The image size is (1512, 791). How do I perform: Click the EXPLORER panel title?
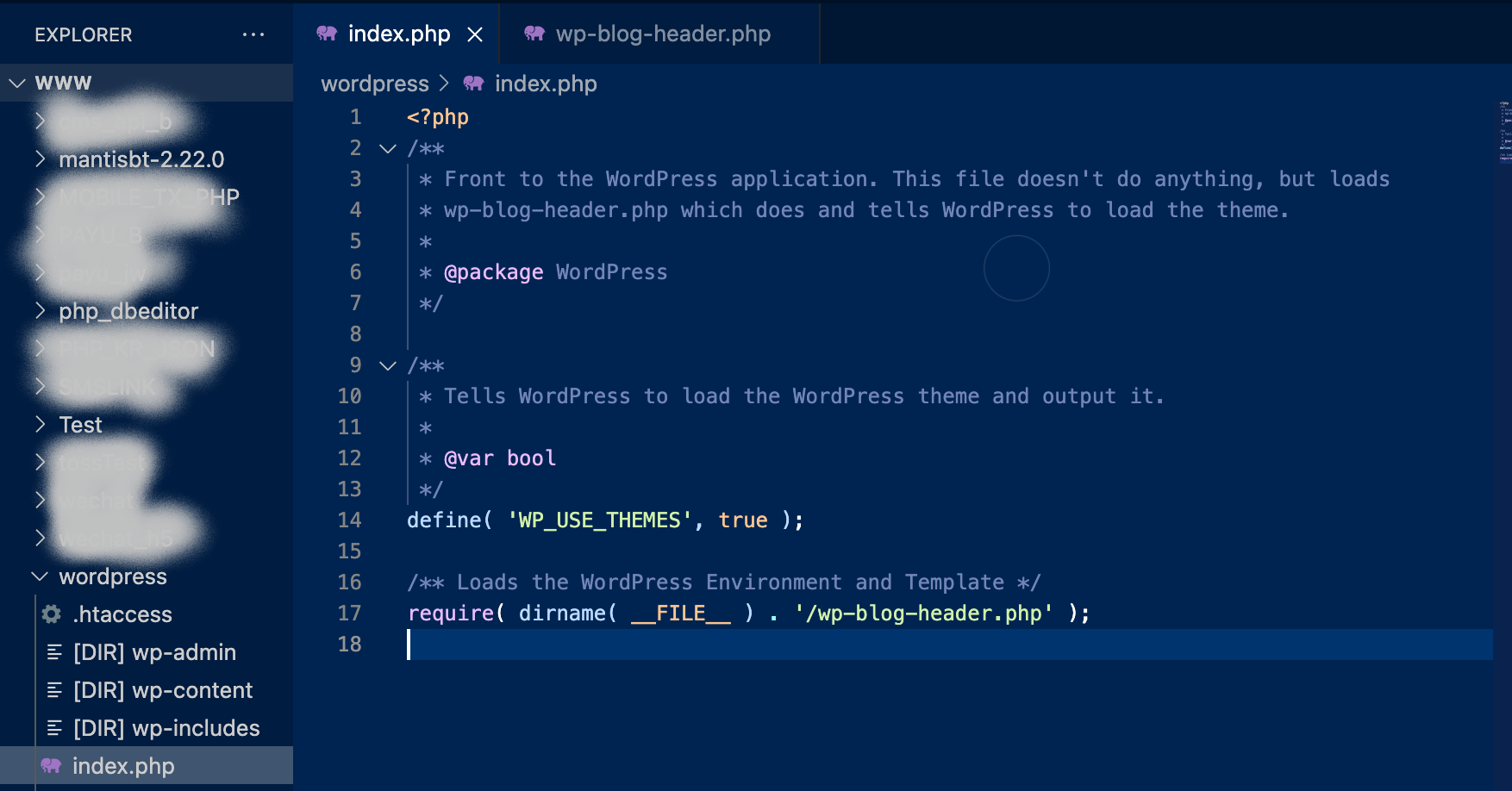(84, 35)
